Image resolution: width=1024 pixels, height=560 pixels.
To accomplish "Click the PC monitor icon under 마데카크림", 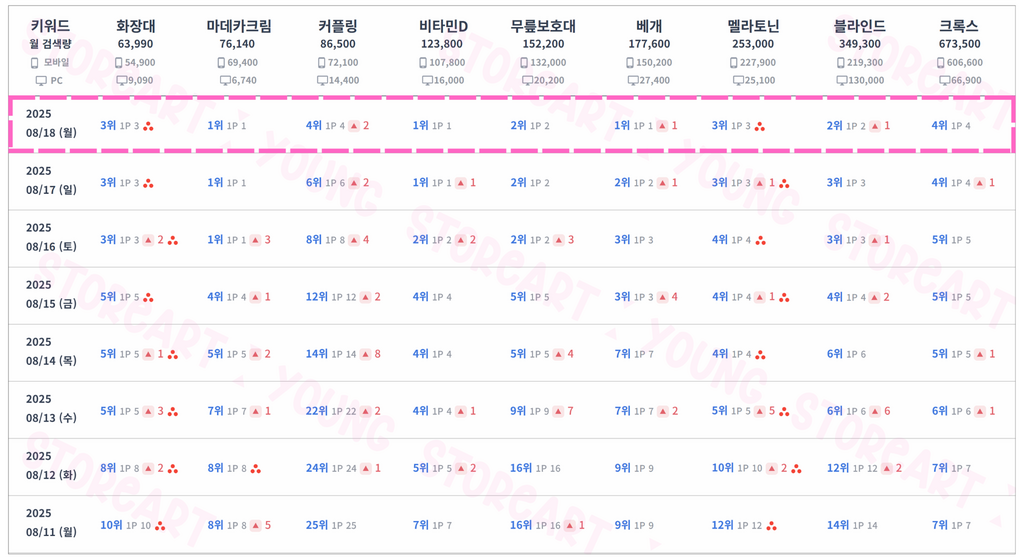I will [225, 80].
